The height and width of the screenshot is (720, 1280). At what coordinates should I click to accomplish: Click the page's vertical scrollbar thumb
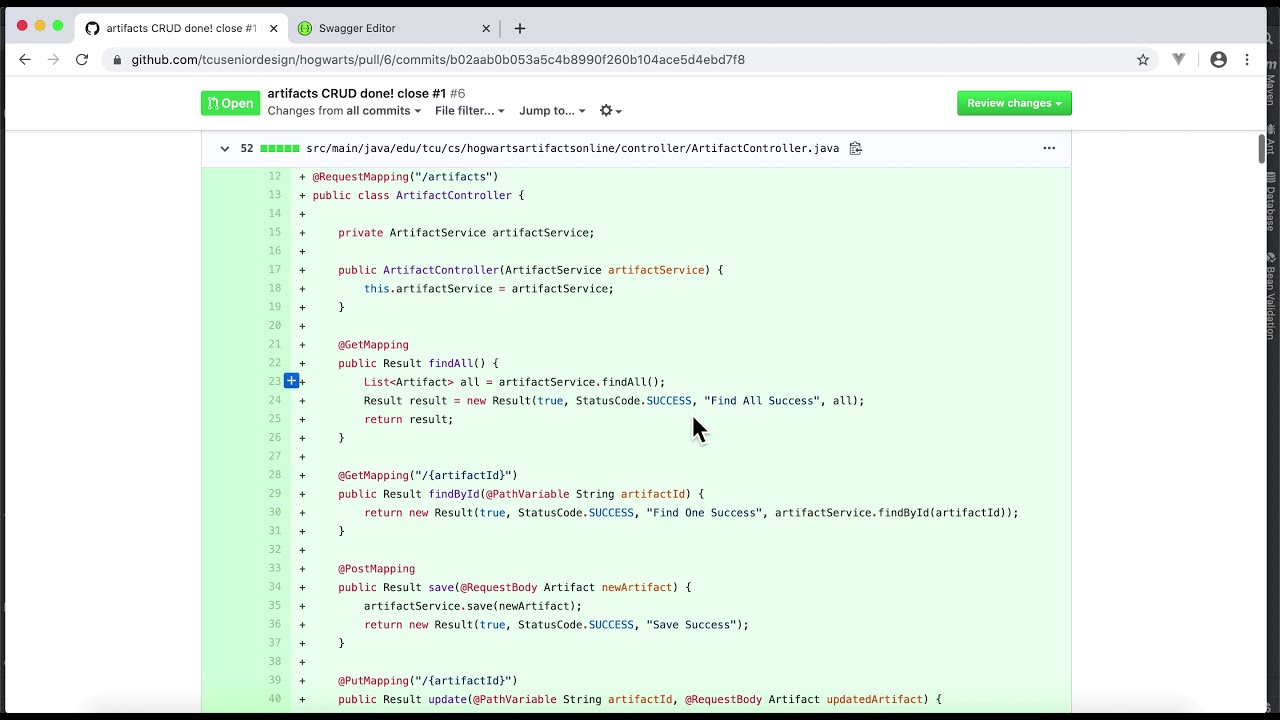pyautogui.click(x=1263, y=147)
